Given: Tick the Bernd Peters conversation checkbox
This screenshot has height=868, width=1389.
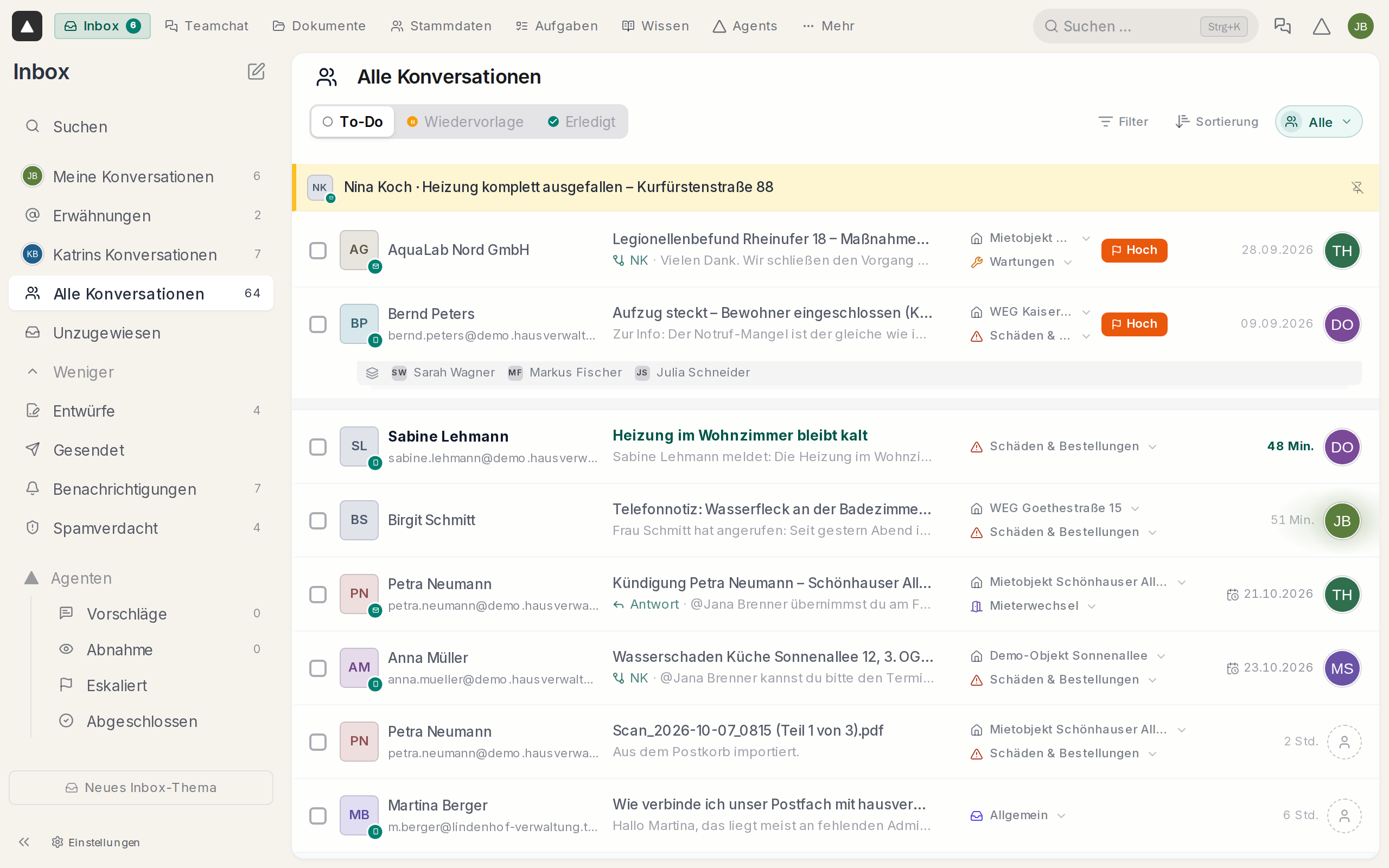Looking at the screenshot, I should click(318, 324).
